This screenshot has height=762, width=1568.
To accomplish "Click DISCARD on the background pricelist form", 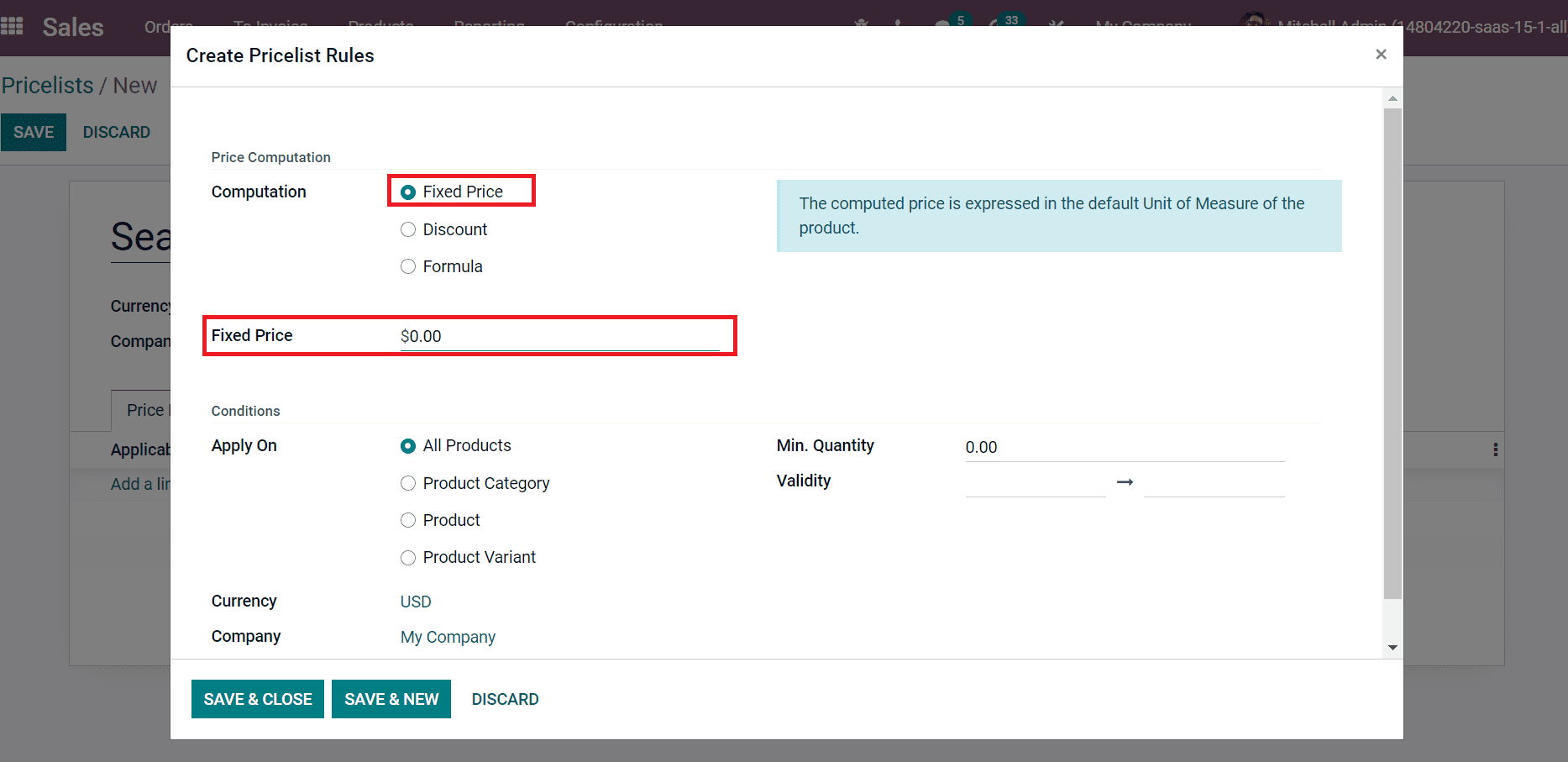I will pos(117,132).
